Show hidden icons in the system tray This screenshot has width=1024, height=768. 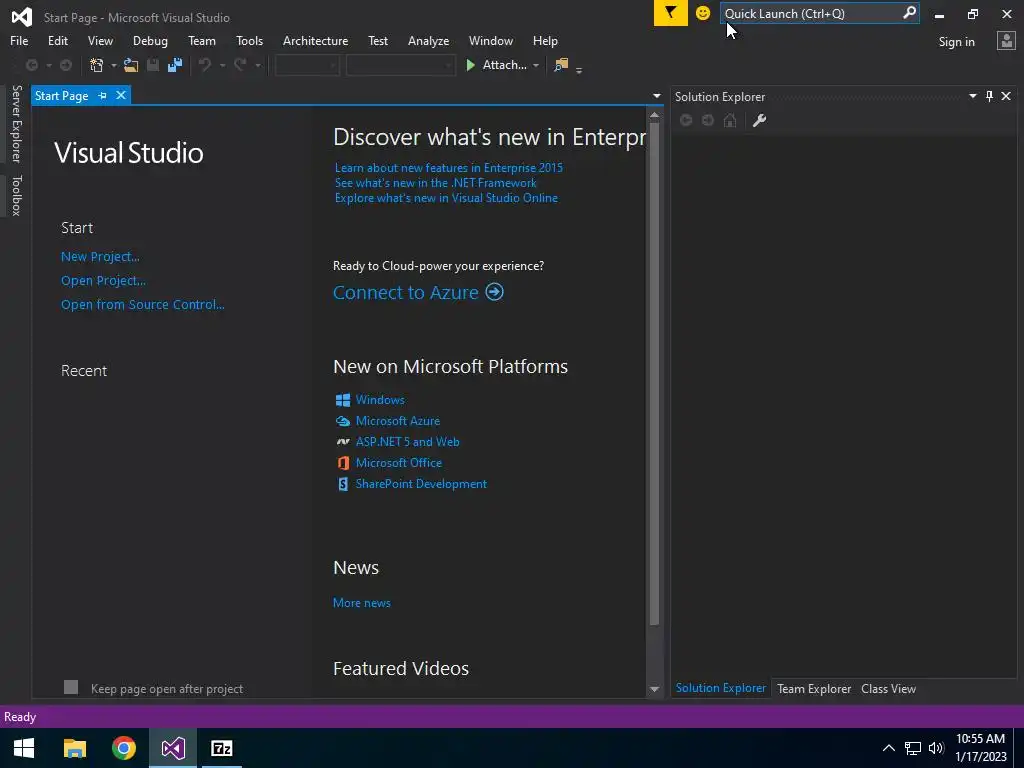click(888, 748)
